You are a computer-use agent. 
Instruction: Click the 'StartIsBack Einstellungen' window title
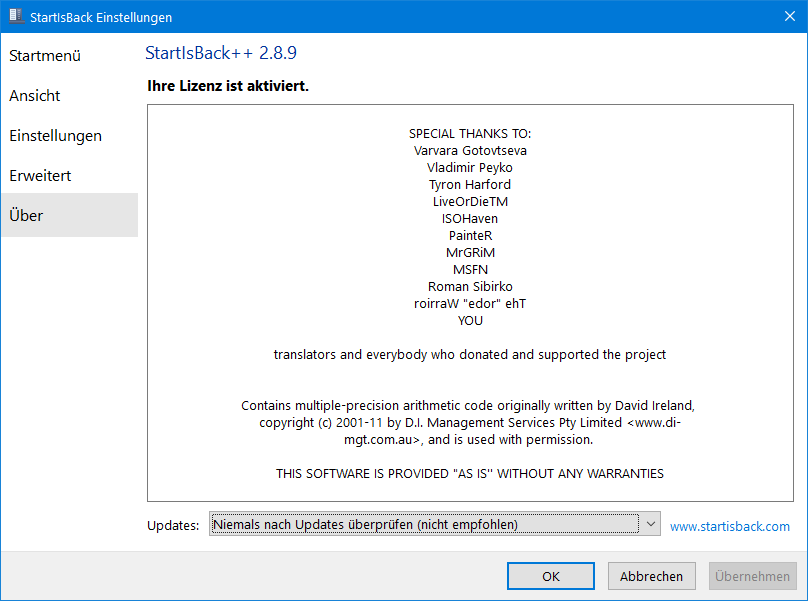coord(101,18)
